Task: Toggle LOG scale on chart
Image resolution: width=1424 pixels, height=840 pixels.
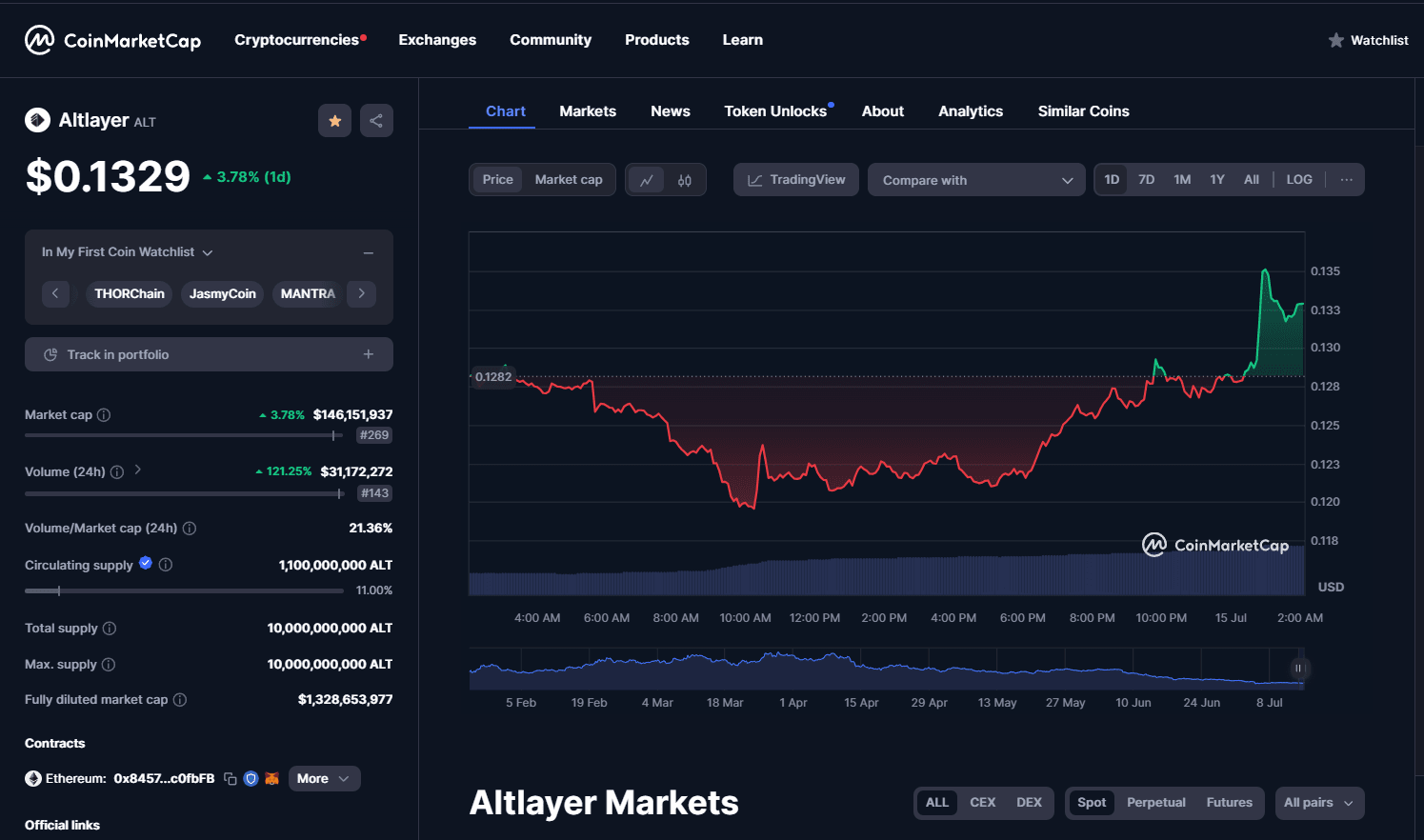Action: 1298,180
